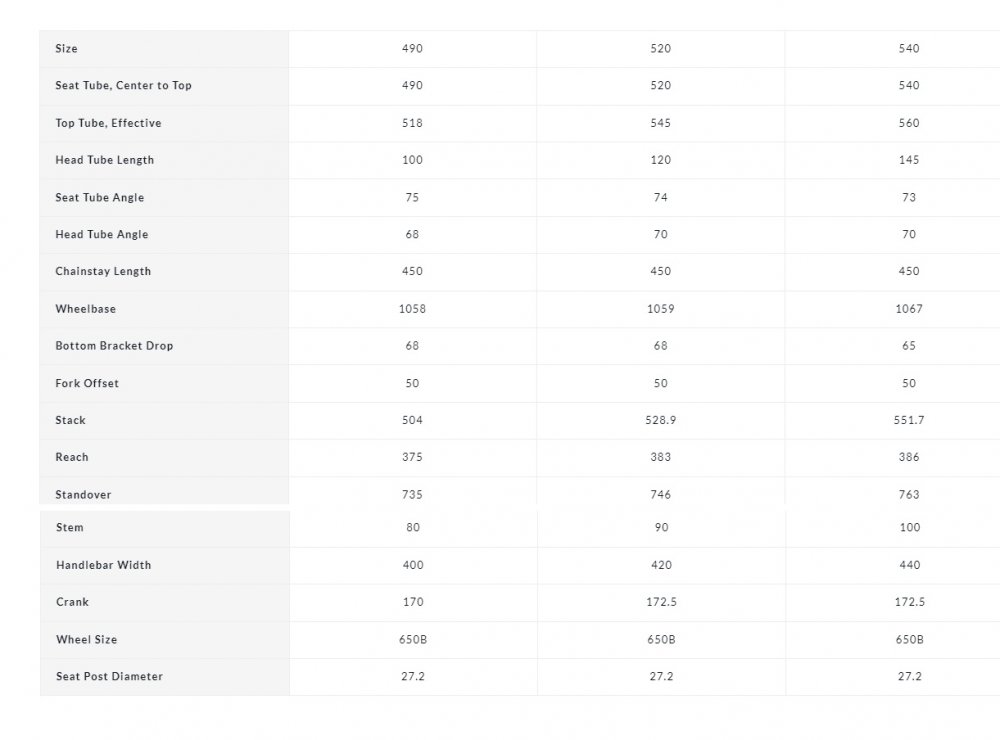Click the Seat Tube Angle label
Screen dimensions: 1000x740
coord(99,198)
